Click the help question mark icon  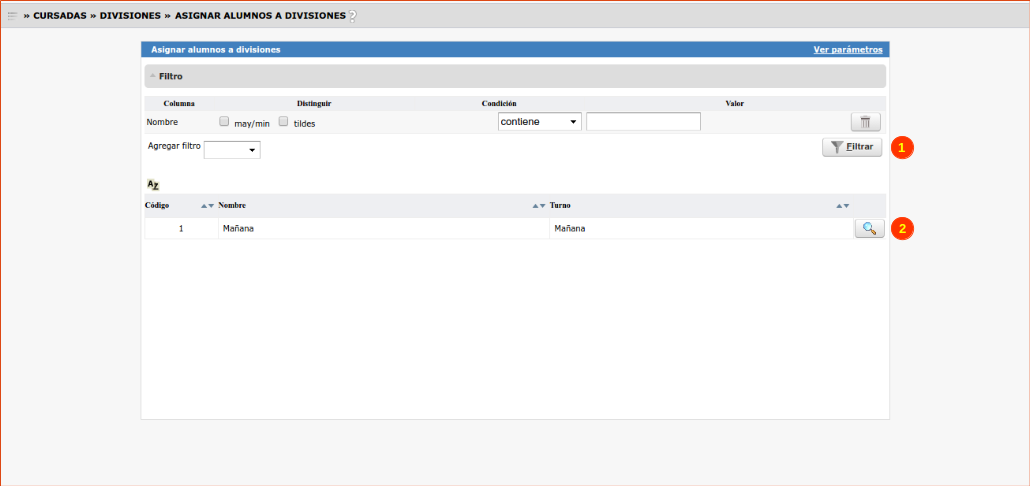click(352, 16)
